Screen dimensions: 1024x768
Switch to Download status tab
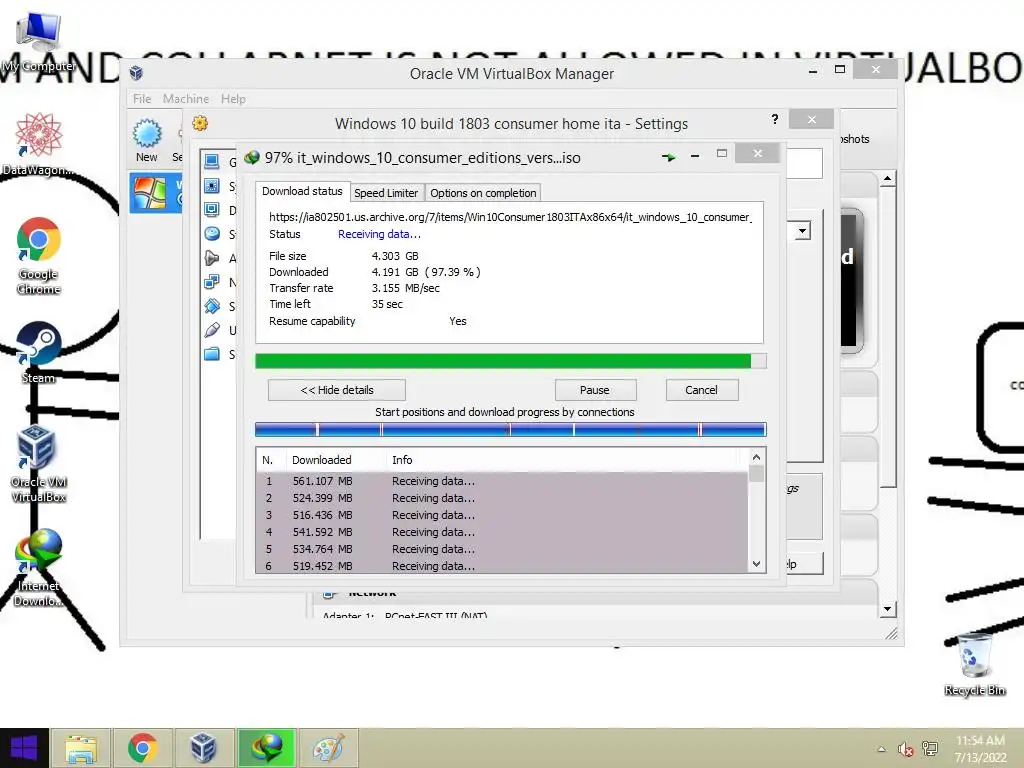click(x=302, y=191)
